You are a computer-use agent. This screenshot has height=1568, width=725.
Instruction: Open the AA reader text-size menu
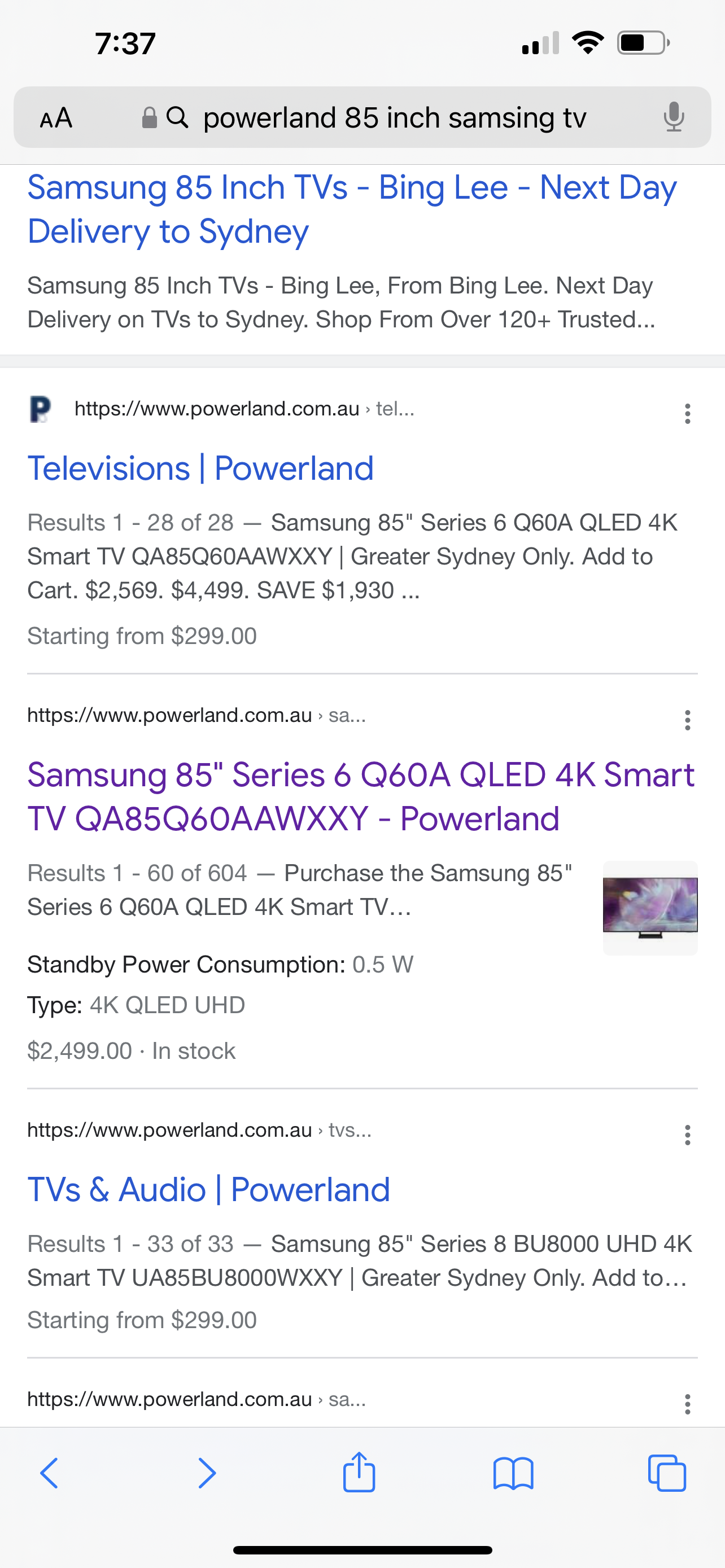coord(56,117)
